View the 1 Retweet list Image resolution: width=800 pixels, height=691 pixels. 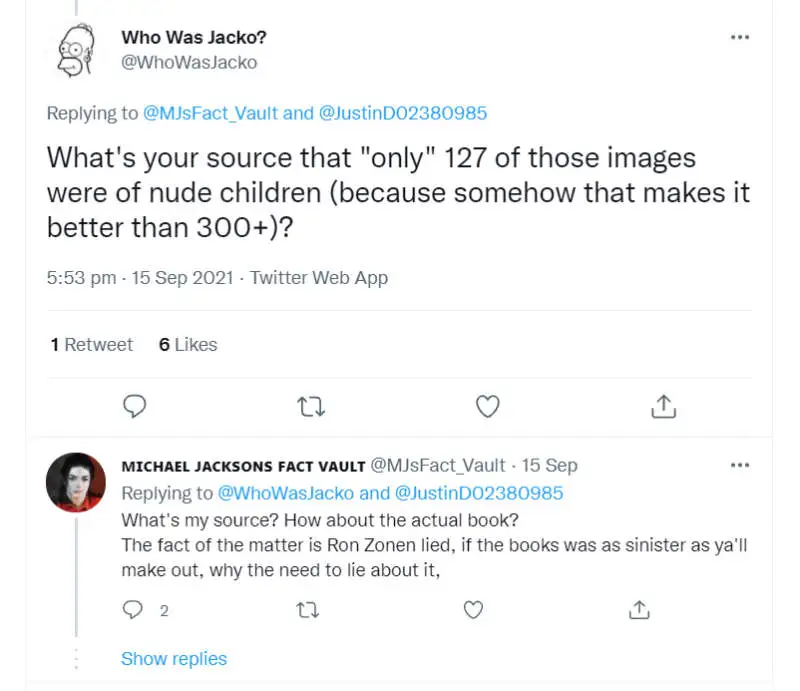[x=92, y=344]
